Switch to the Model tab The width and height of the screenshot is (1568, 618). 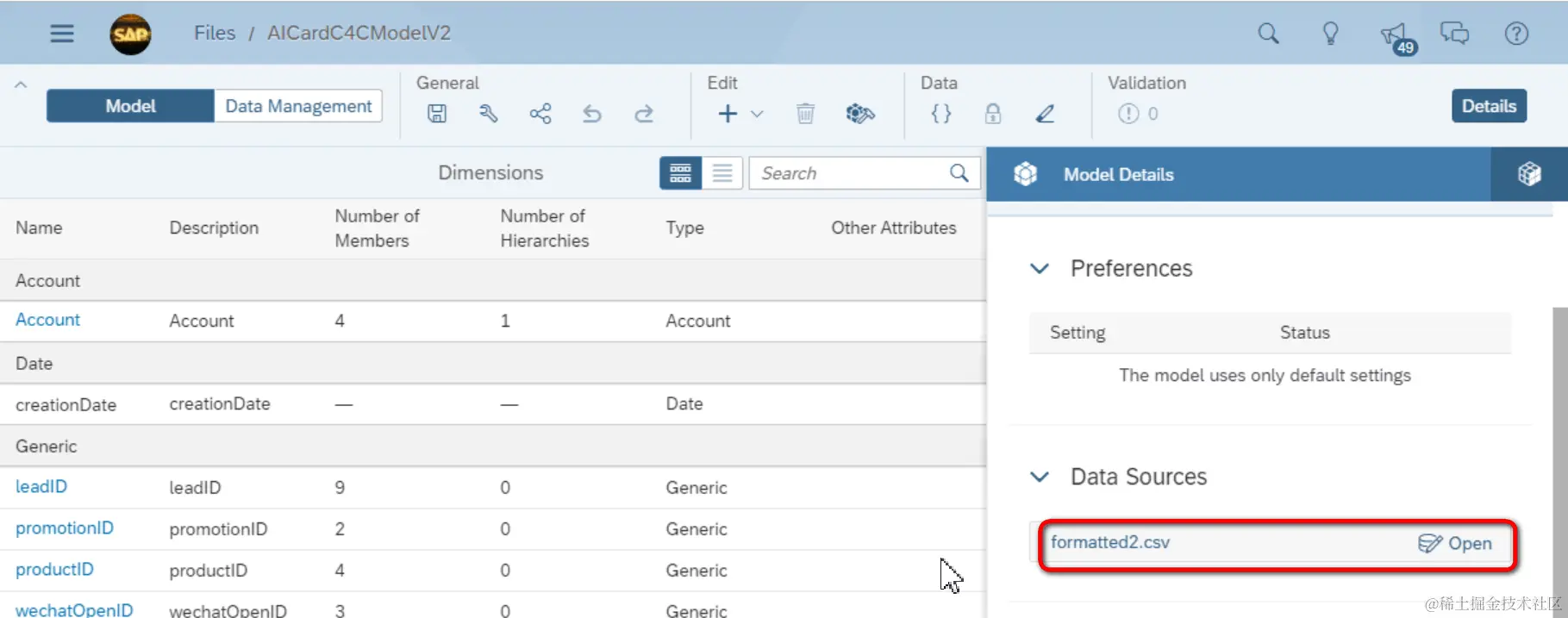point(130,106)
